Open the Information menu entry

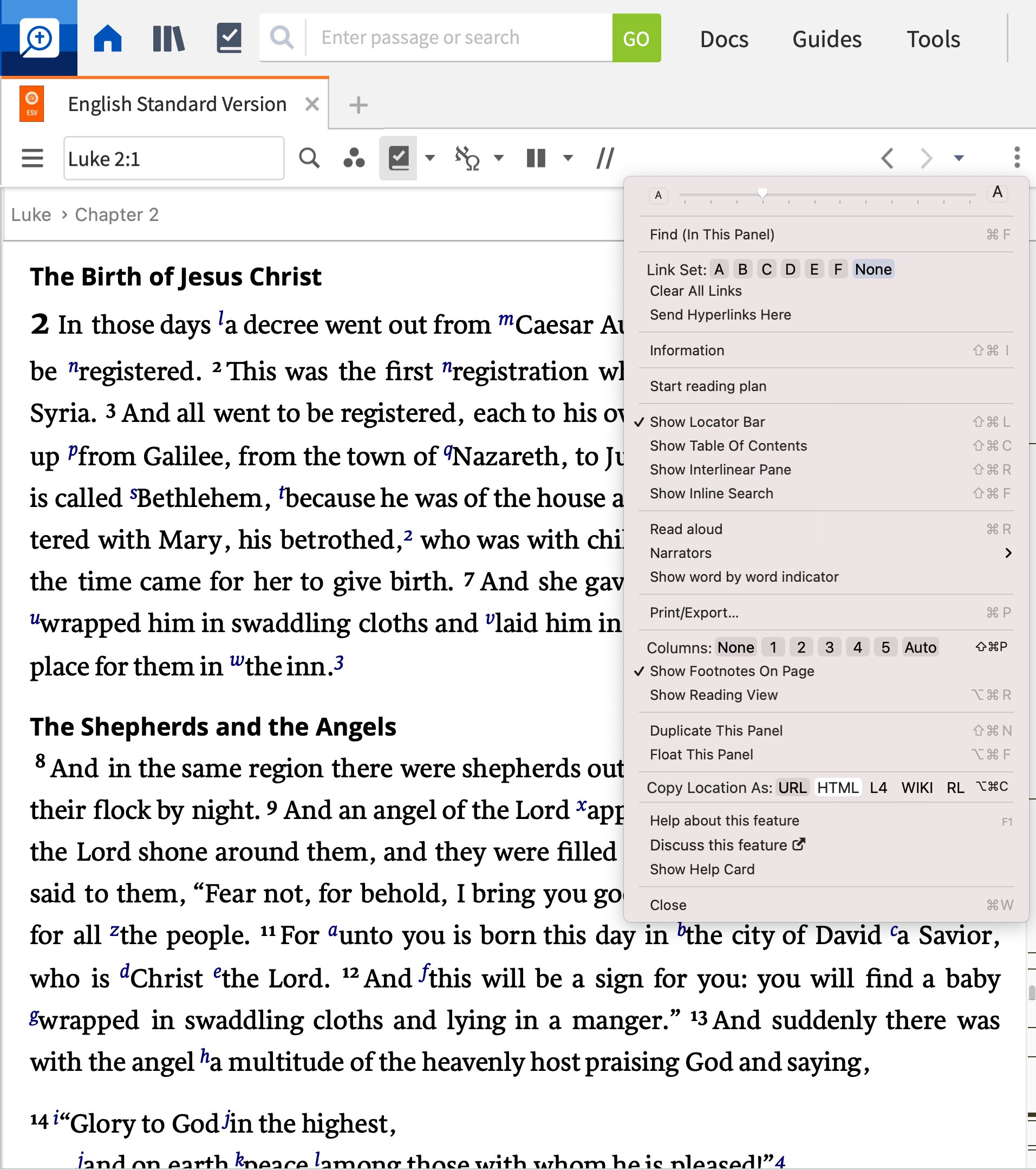(x=826, y=350)
